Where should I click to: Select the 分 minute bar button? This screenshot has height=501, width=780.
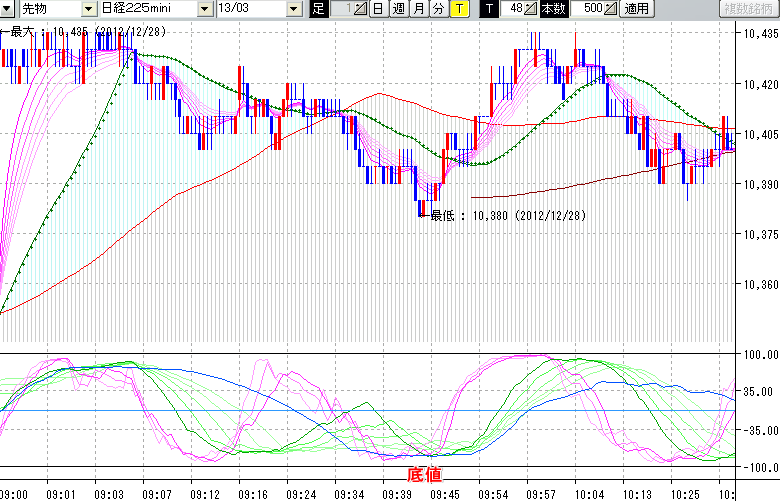[x=438, y=9]
